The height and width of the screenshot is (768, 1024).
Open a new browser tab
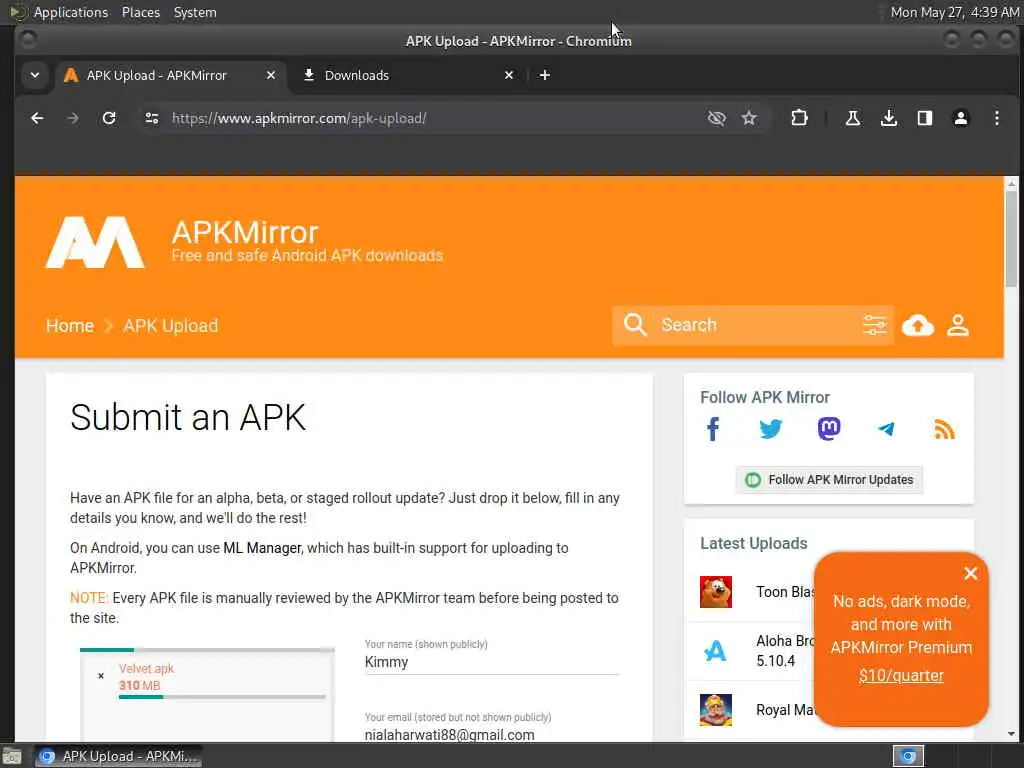click(x=545, y=75)
